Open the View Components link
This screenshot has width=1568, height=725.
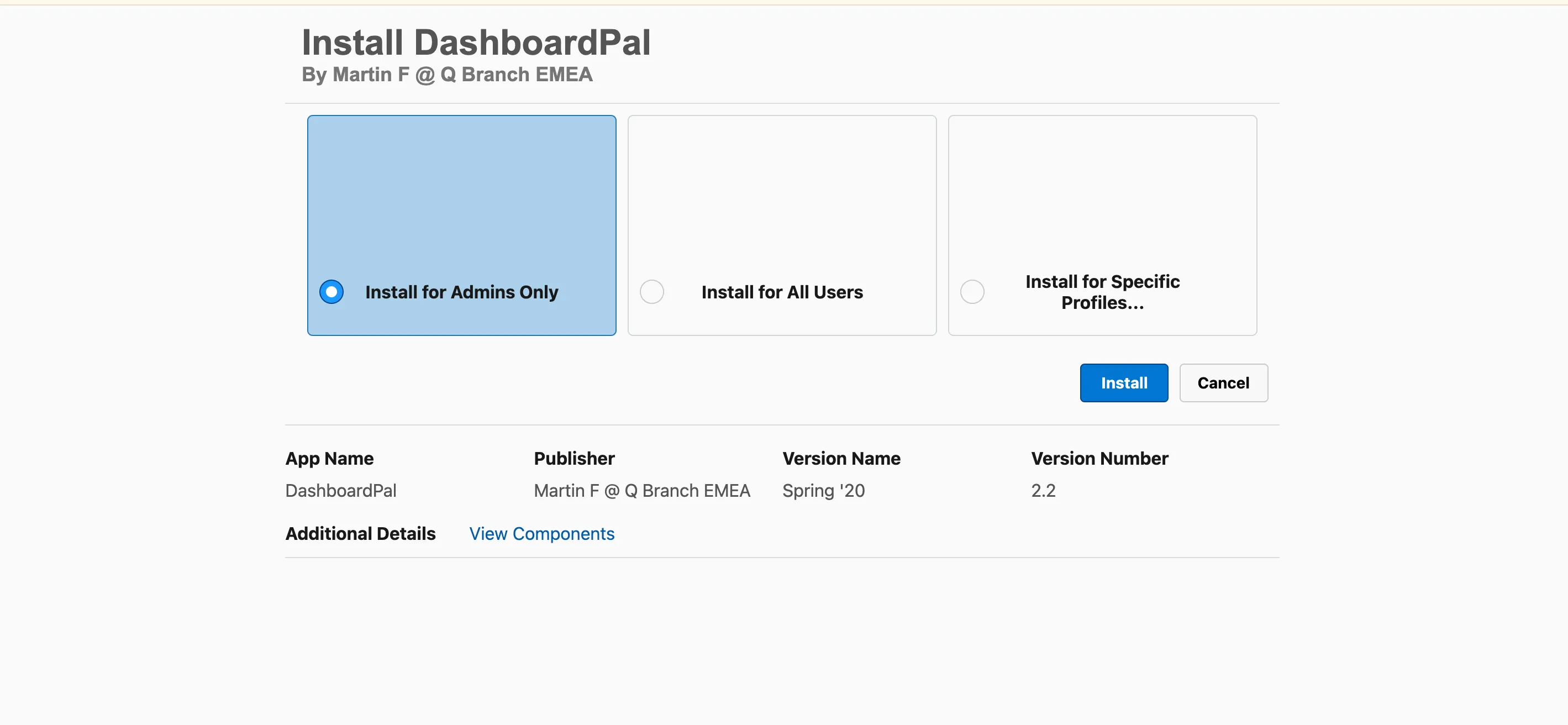(541, 533)
